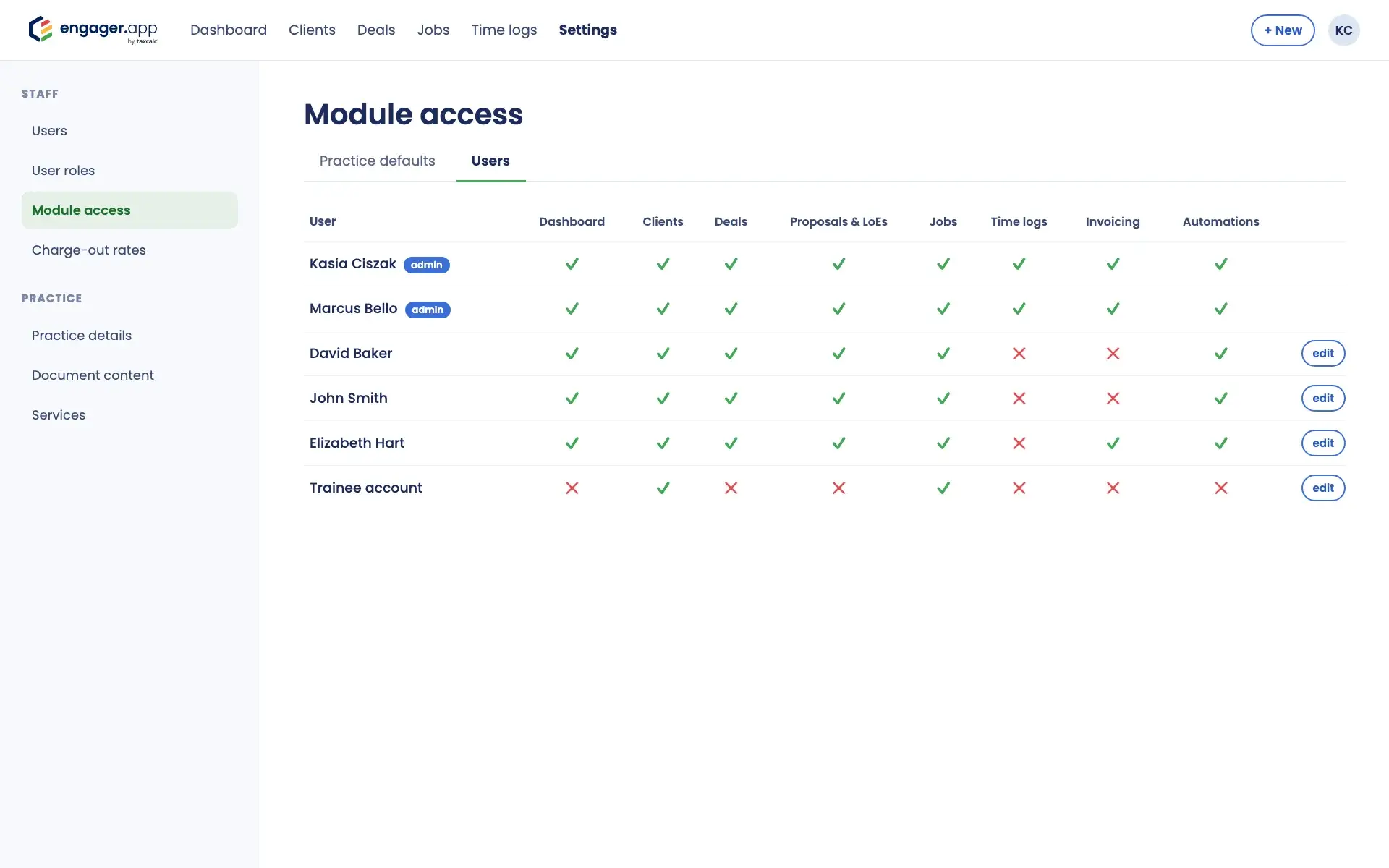
Task: Click John Smith's Invoicing red cross
Action: coord(1113,399)
